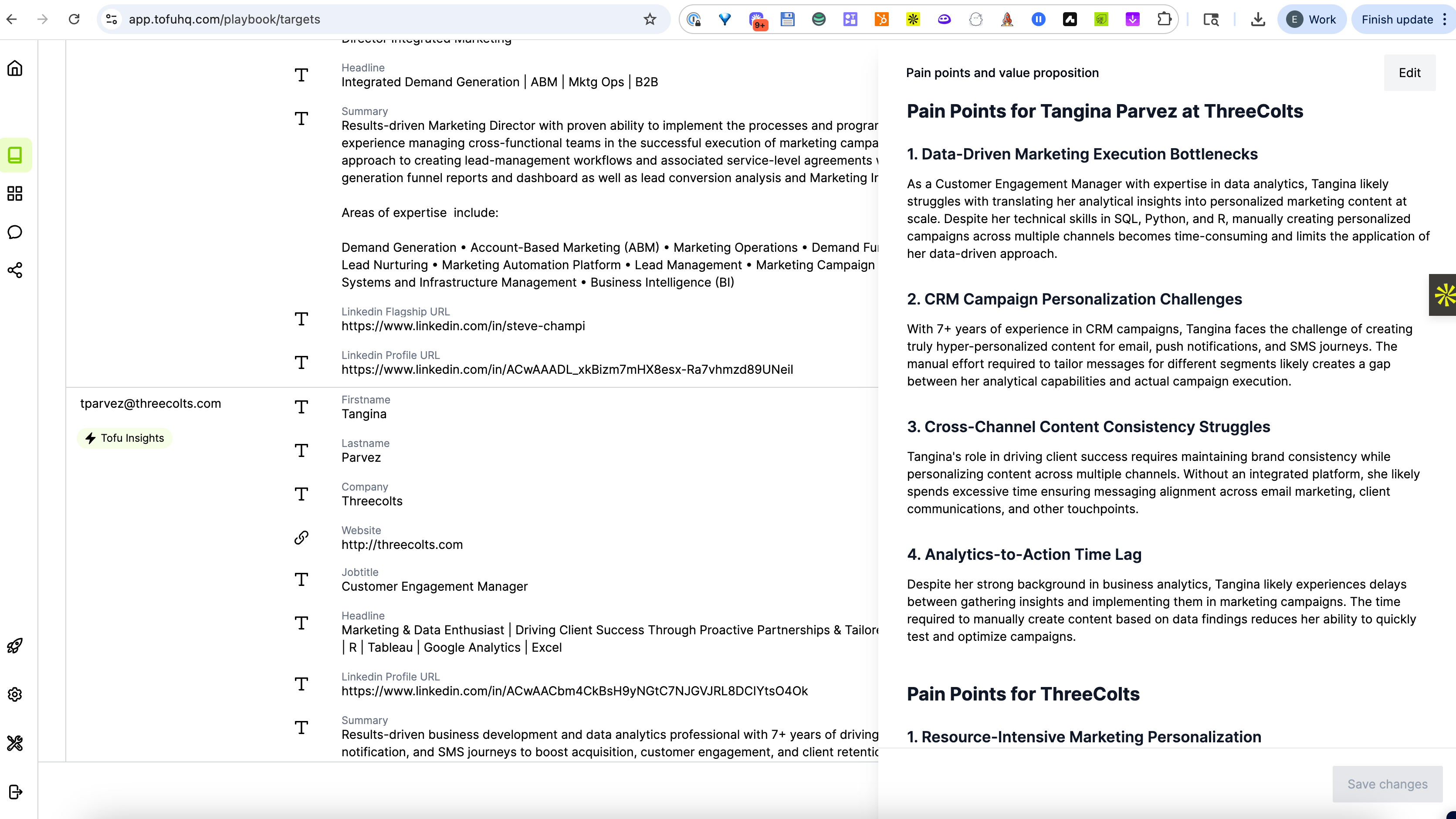Select the green Playbook book icon
Image resolution: width=1456 pixels, height=819 pixels.
click(15, 155)
